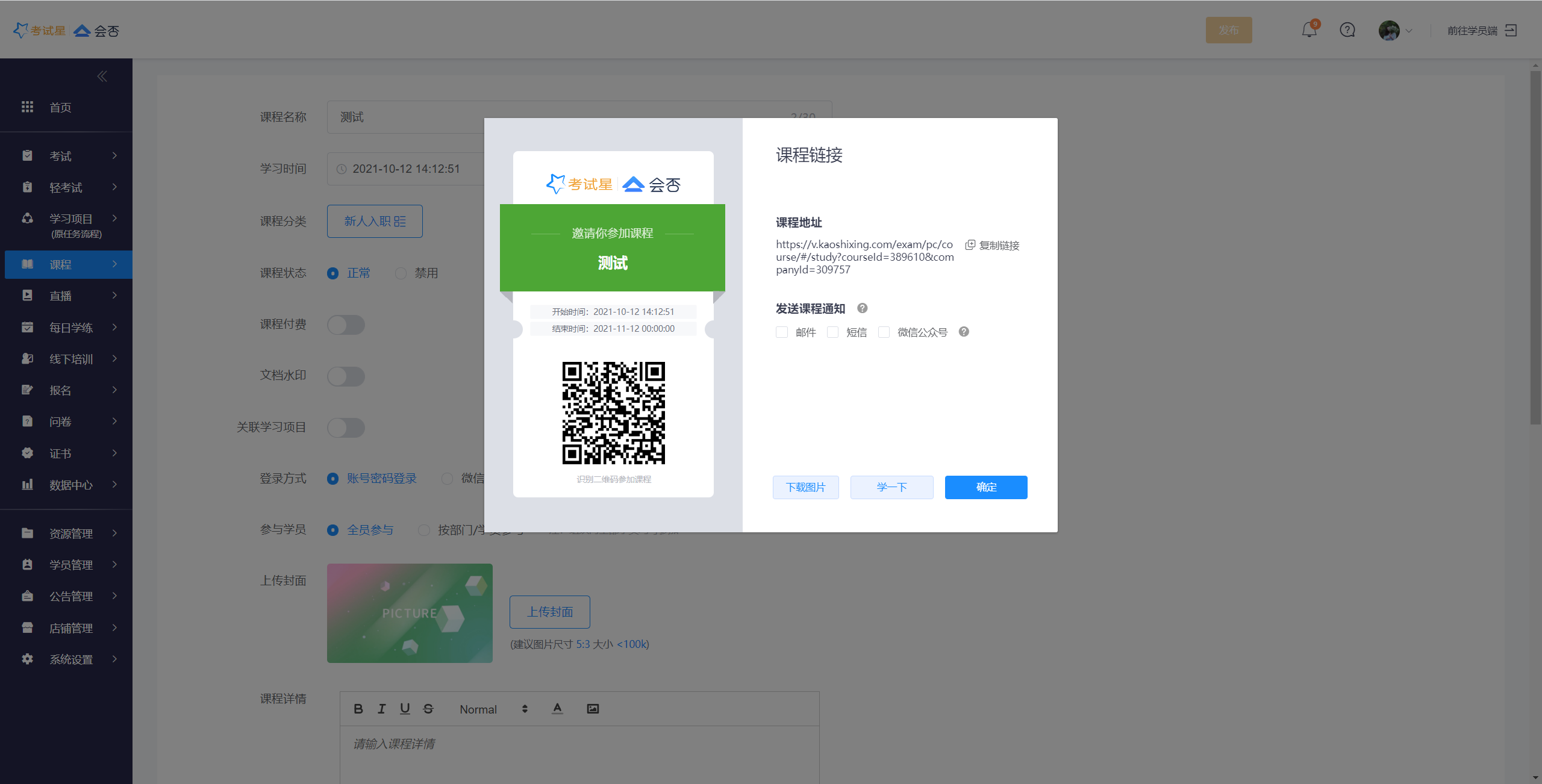This screenshot has width=1542, height=784.
Task: Go to 首页 in the sidebar
Action: pos(60,107)
